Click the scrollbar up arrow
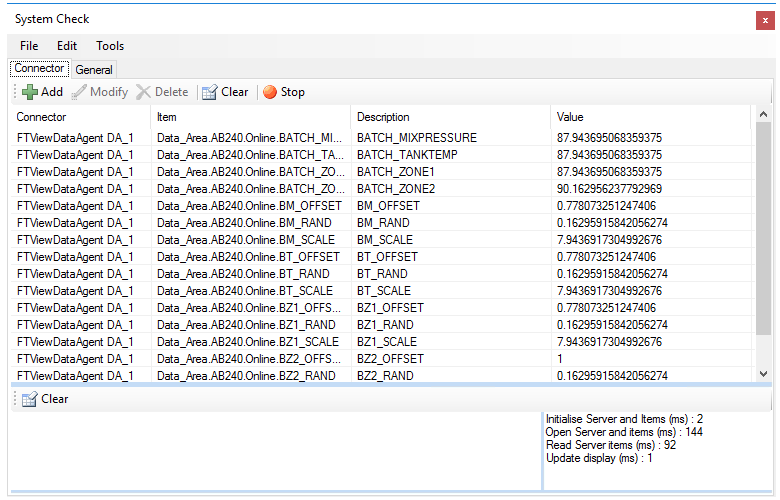Viewport: 780px width, 500px height. 764,114
